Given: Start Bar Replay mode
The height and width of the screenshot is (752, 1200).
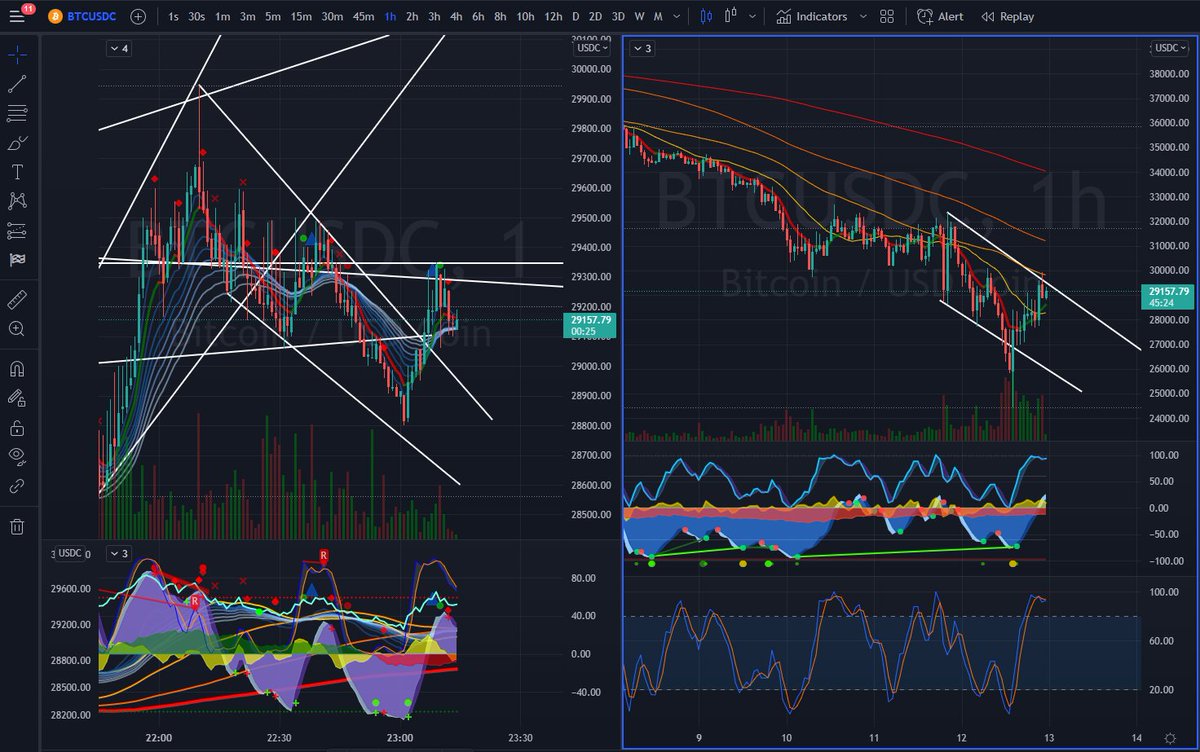Looking at the screenshot, I should [x=1008, y=16].
